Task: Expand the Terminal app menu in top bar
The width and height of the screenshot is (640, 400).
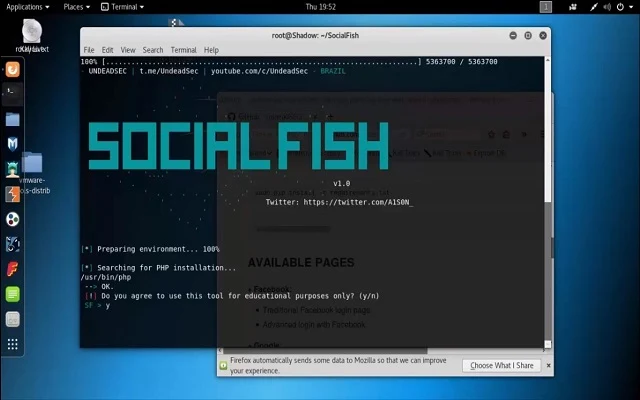Action: (122, 7)
